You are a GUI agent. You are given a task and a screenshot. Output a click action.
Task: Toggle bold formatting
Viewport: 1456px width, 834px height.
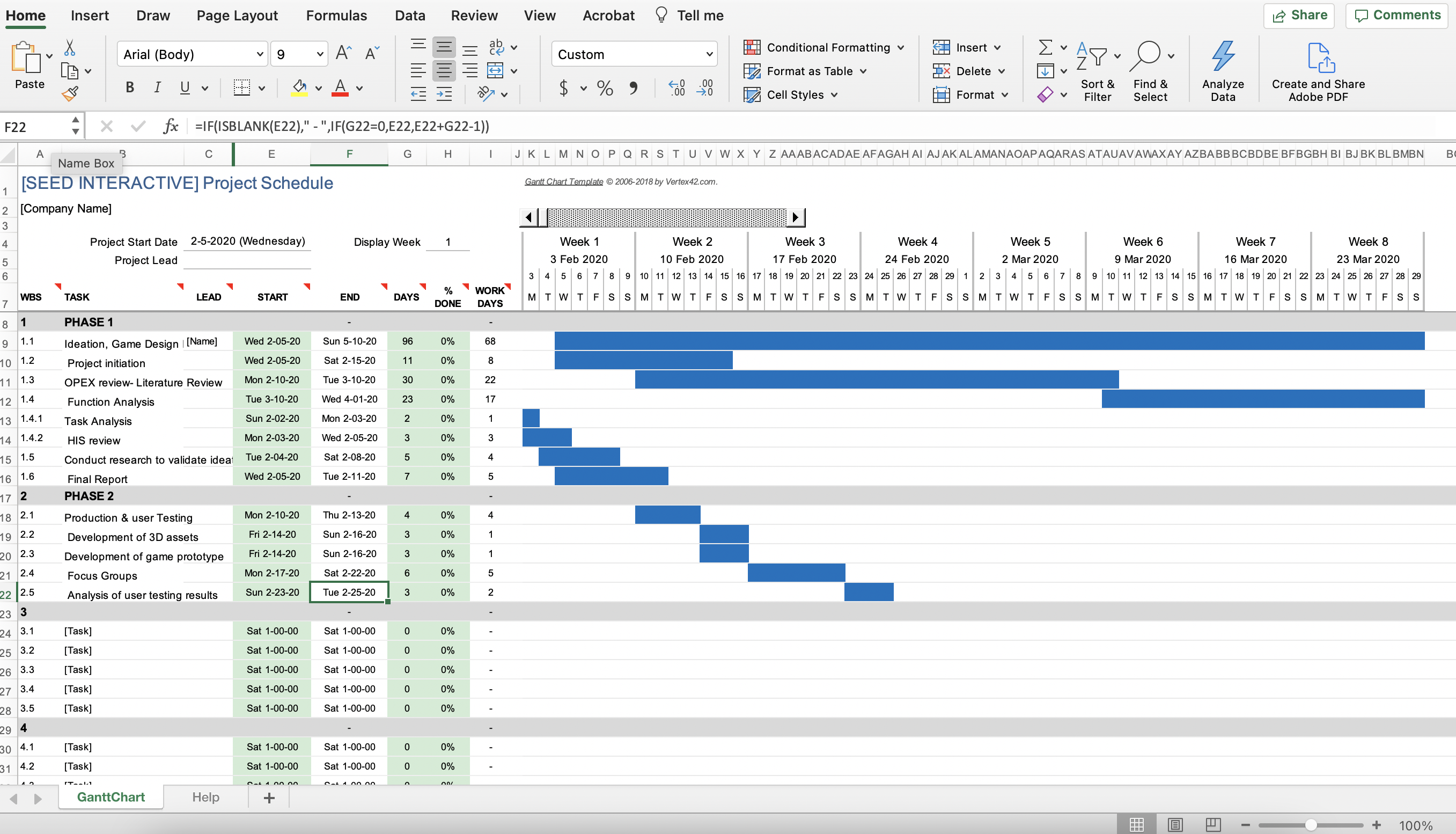point(130,87)
